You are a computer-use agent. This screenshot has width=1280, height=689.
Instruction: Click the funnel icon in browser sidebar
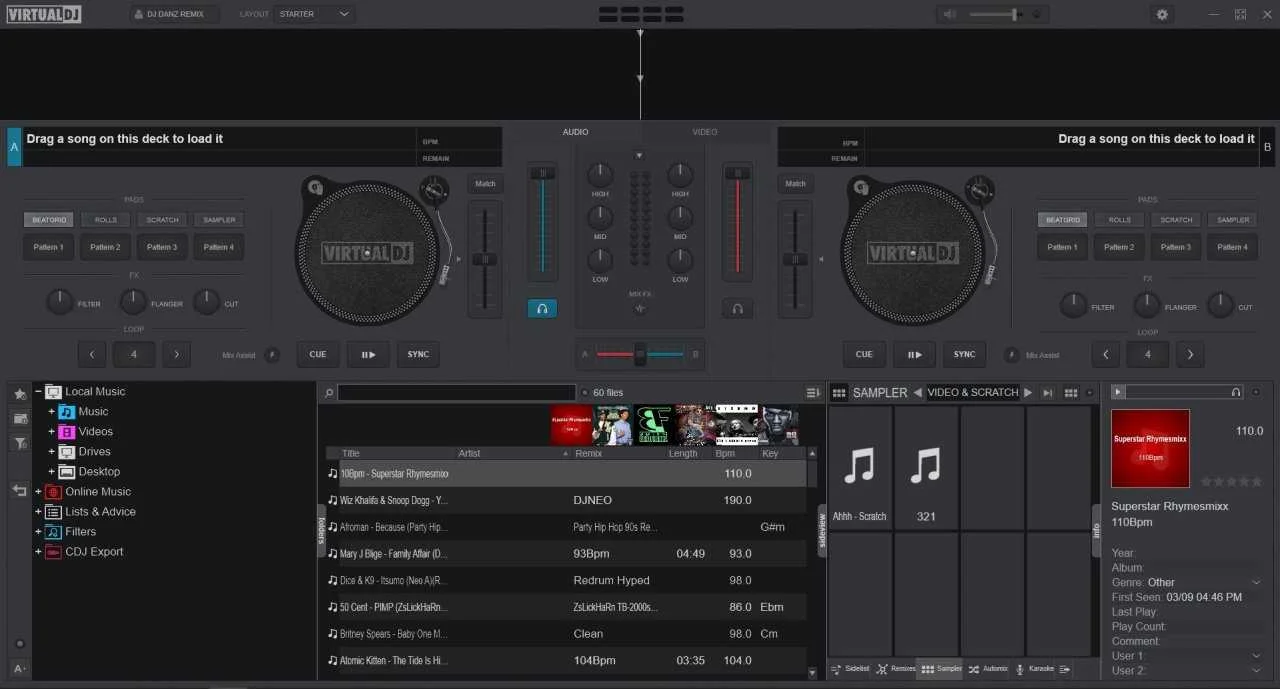(20, 443)
